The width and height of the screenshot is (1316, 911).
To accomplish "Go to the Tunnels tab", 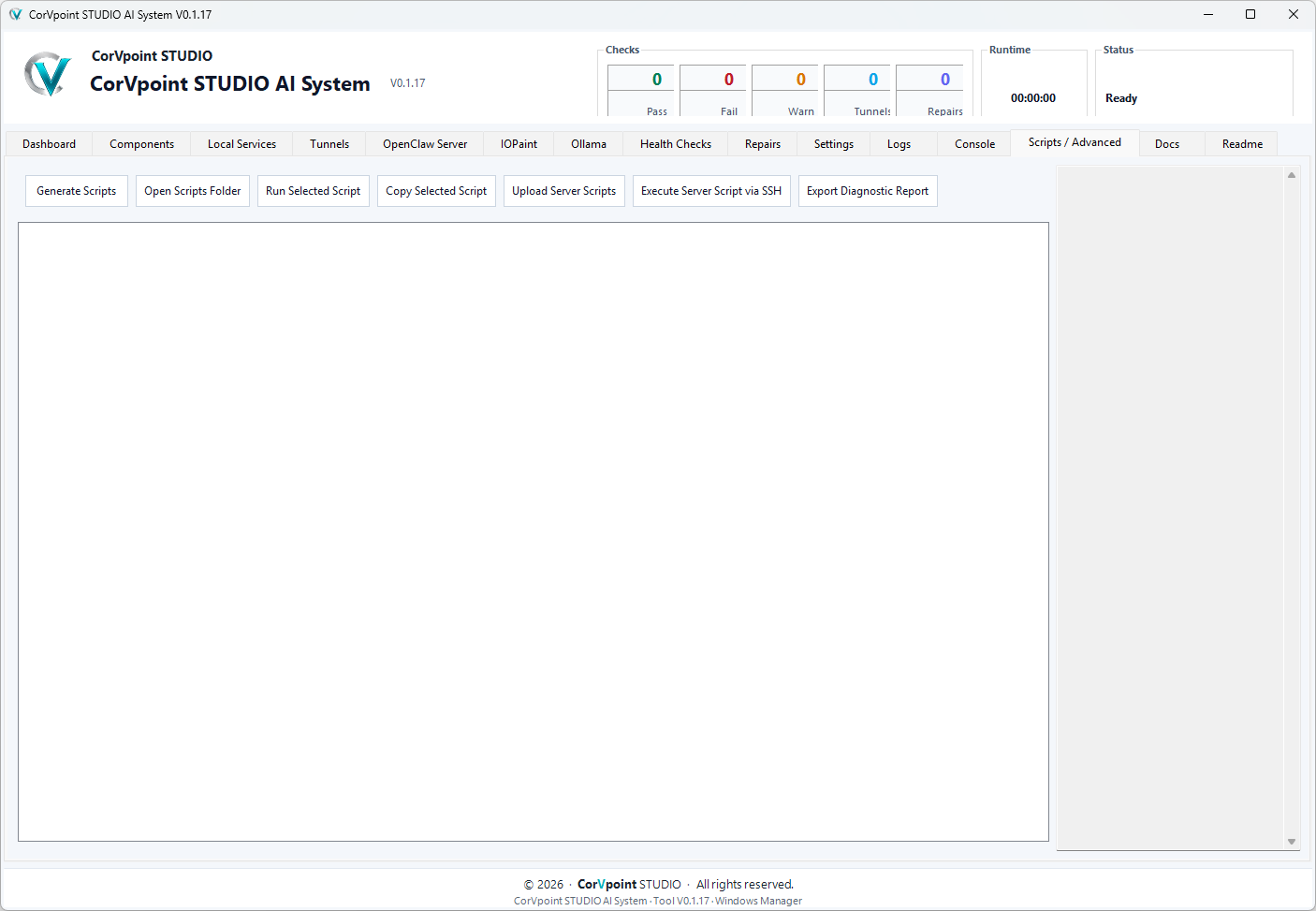I will click(x=329, y=144).
